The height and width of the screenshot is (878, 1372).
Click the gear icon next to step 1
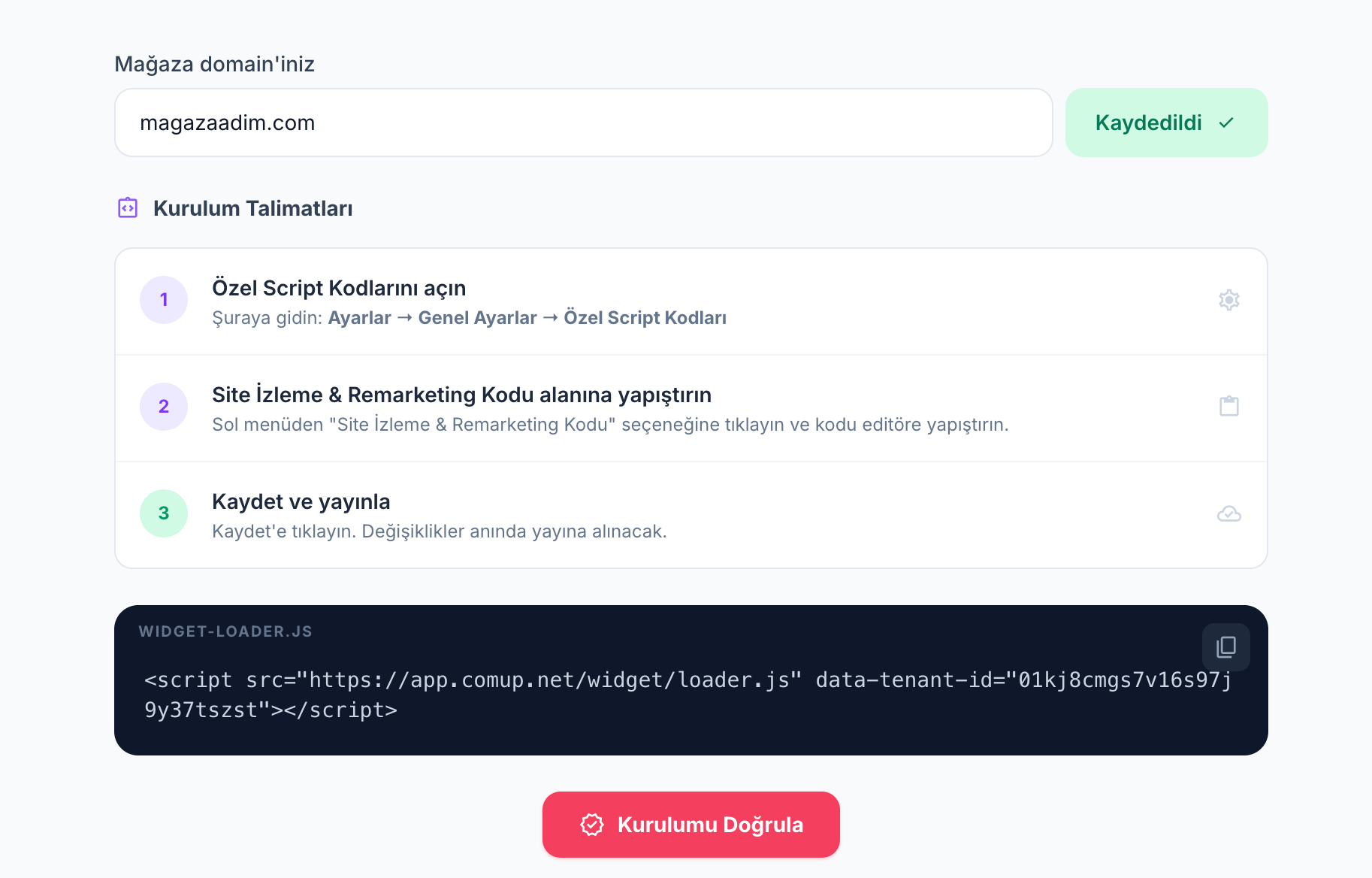point(1228,300)
